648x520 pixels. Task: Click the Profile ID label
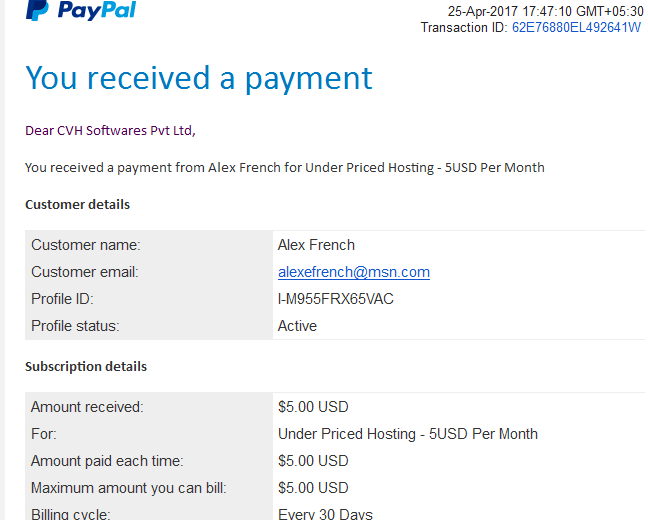point(62,299)
